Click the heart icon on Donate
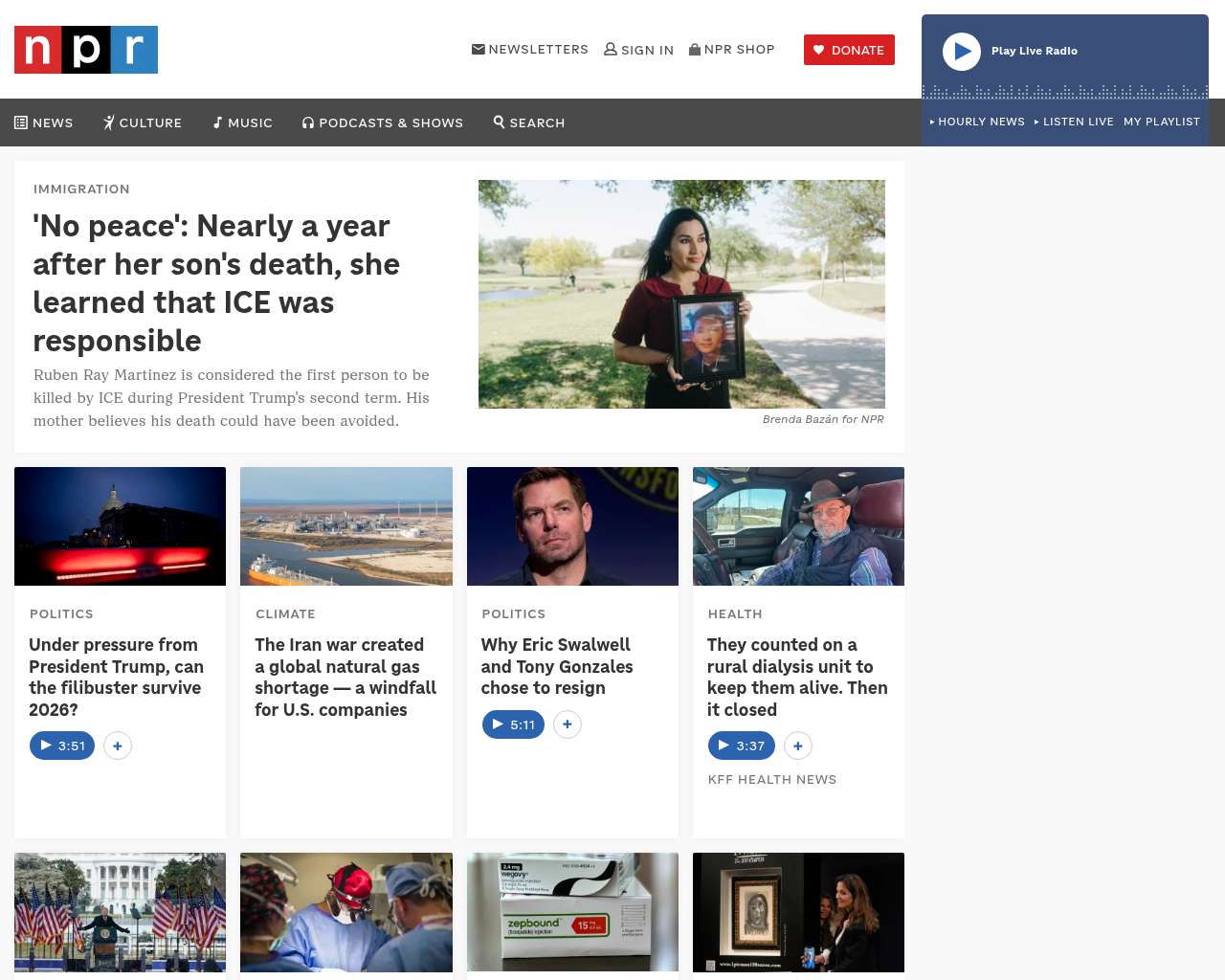Viewport: 1225px width, 980px height. 819,50
